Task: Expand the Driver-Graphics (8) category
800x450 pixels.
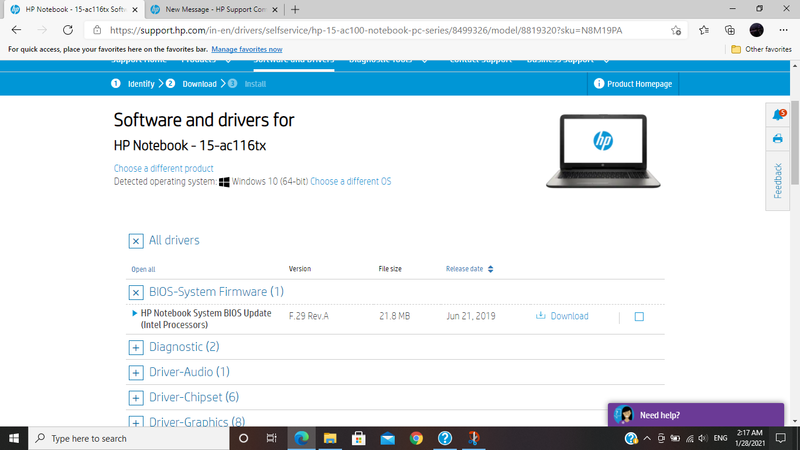Action: (136, 422)
